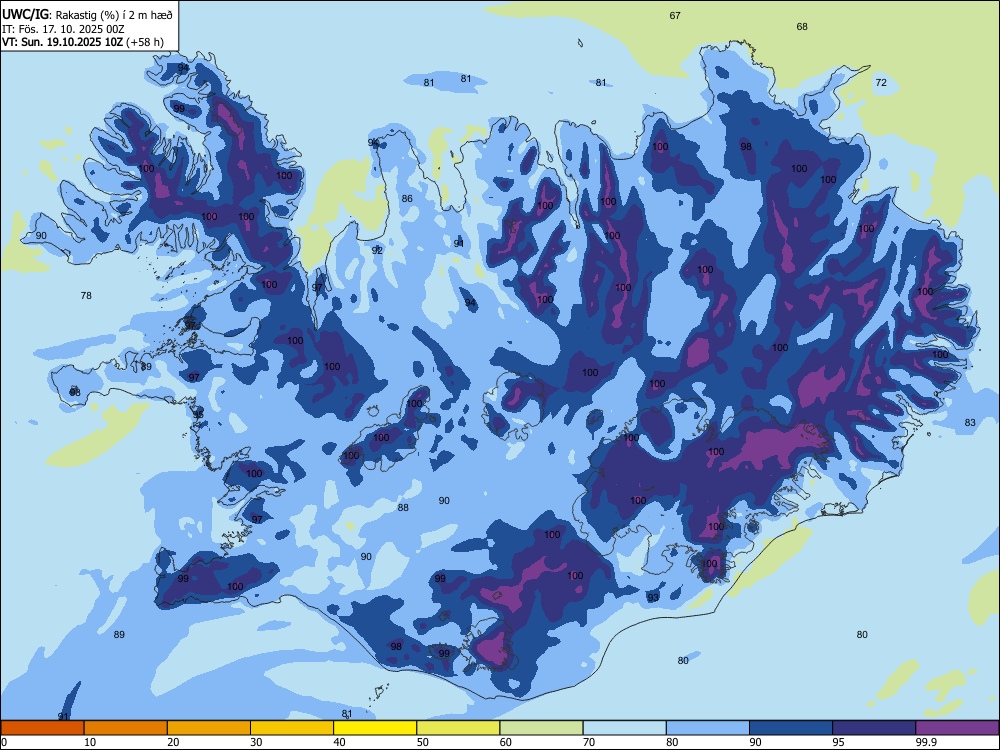Click the 'VT: Sun. 19.10.2025 10Z' valid time
Screen dimensions: 1000x750
63,42
